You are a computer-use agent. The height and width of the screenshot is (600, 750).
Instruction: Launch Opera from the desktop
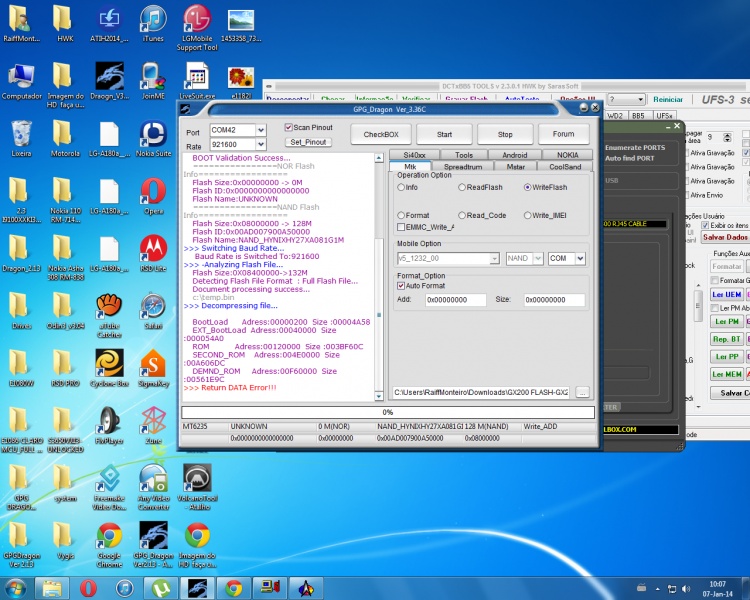click(153, 196)
